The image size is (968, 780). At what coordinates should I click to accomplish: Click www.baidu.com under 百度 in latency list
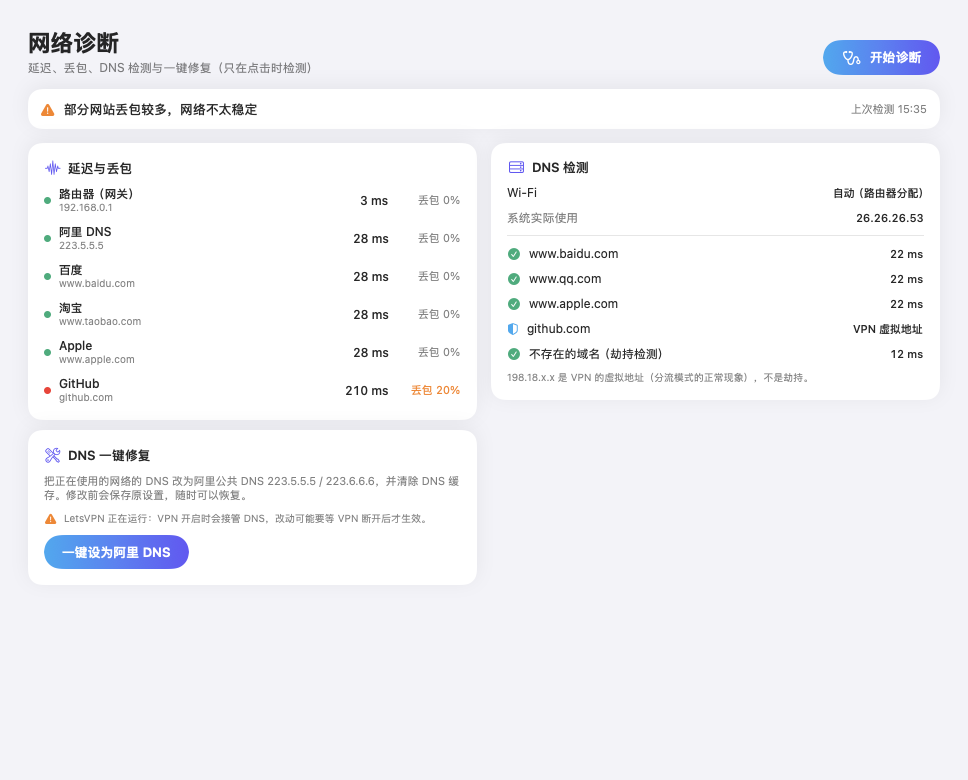97,284
